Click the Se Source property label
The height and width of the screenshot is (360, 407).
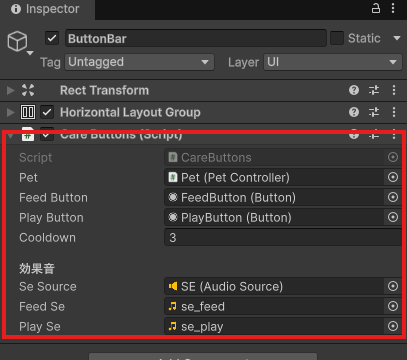pyautogui.click(x=48, y=287)
